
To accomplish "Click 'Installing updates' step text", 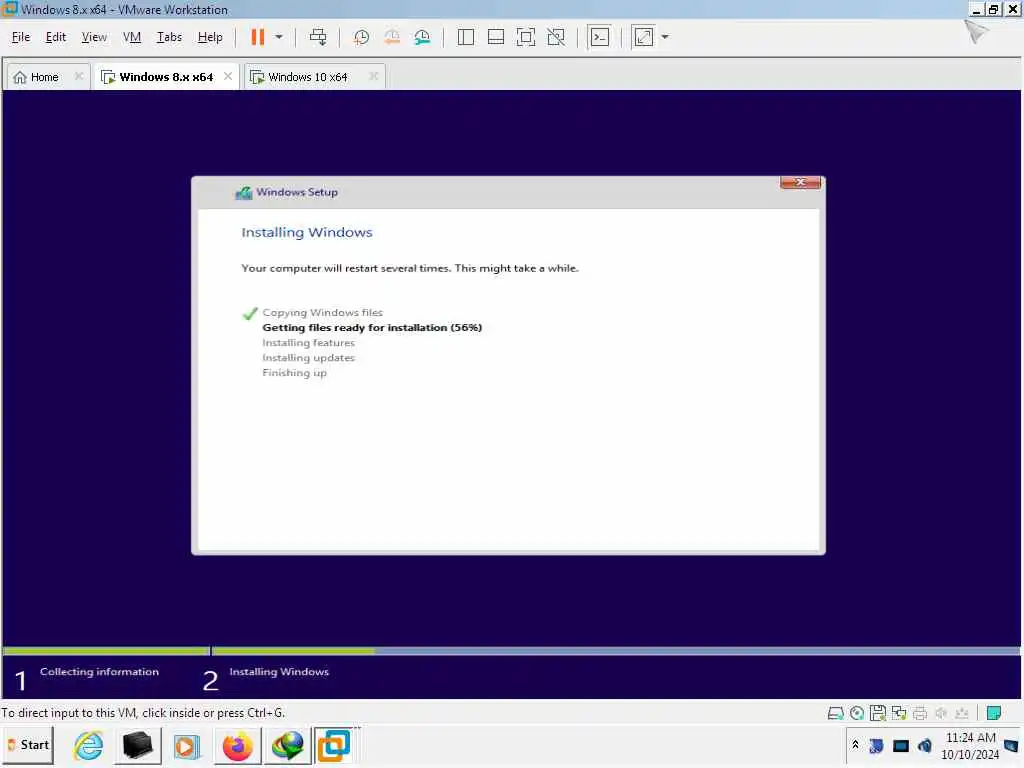I will (308, 358).
